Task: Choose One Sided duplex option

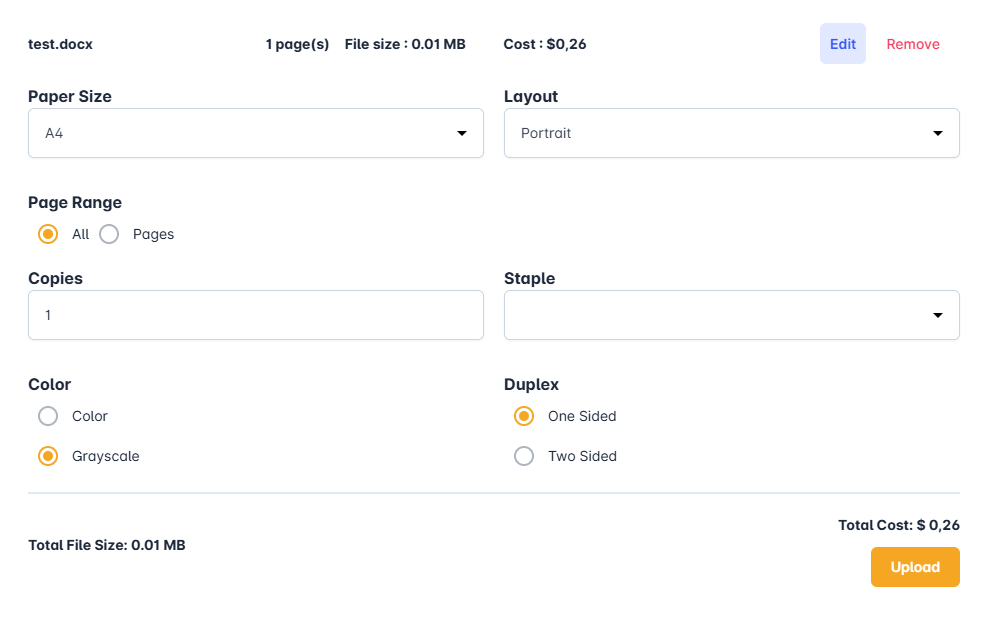Action: click(524, 416)
